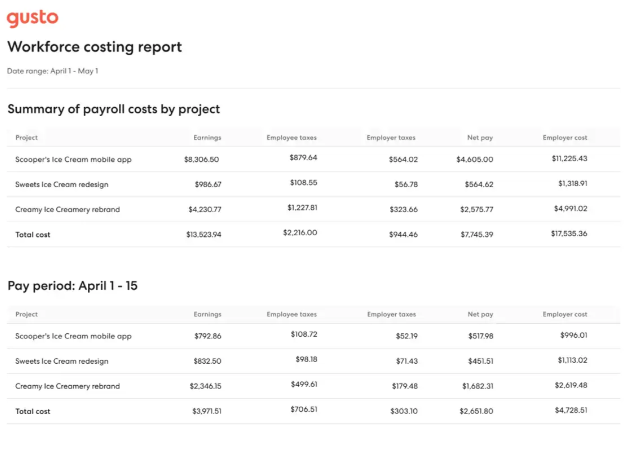Select Scooper's Ice Cream mobile app in summary table

[x=73, y=159]
